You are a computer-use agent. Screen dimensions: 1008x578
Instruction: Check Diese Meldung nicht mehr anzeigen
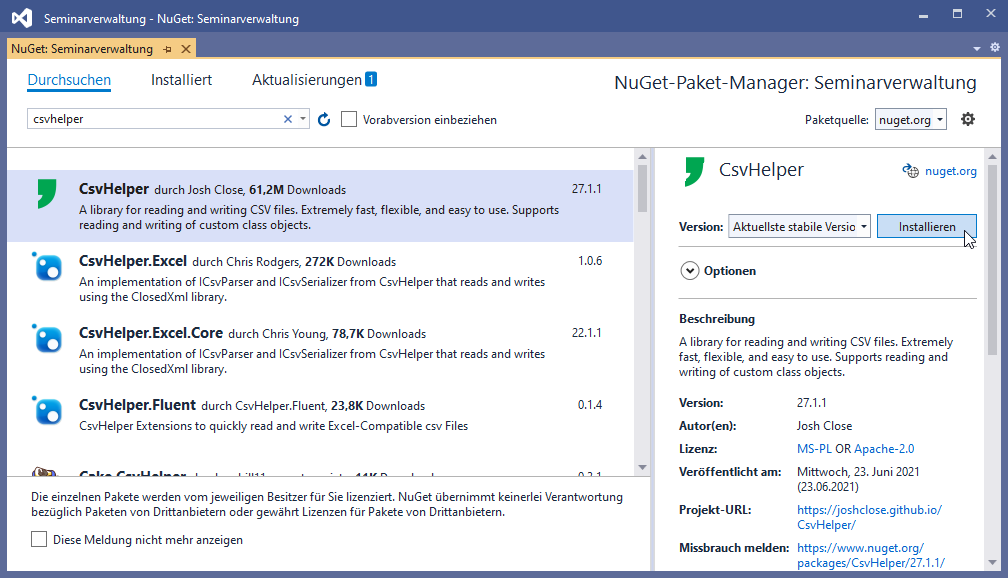(x=39, y=539)
